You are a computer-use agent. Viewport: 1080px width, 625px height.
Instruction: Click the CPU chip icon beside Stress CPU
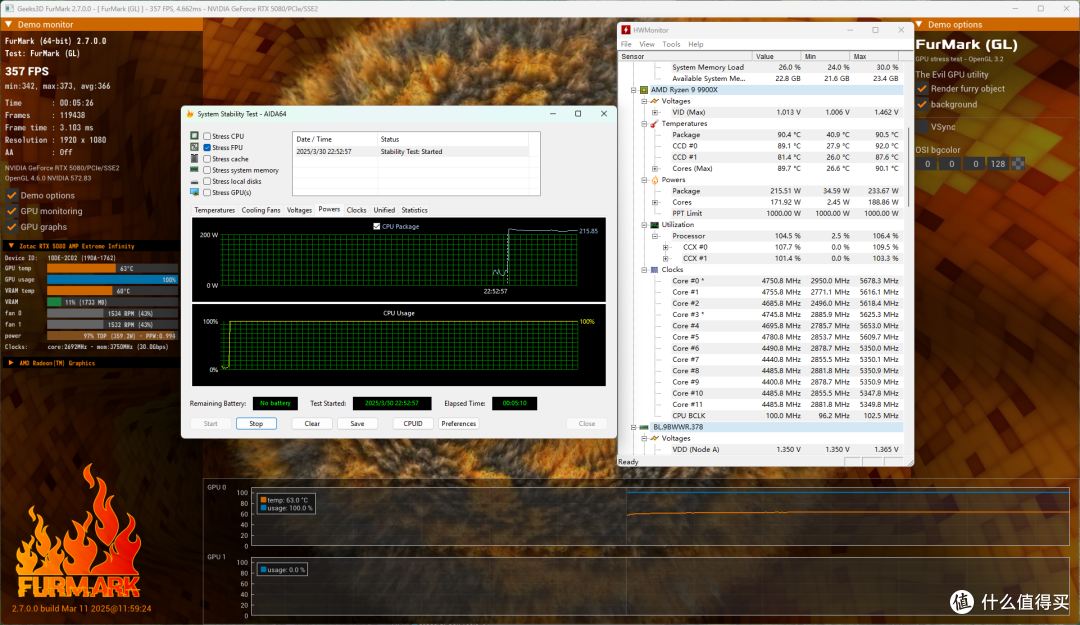[194, 136]
